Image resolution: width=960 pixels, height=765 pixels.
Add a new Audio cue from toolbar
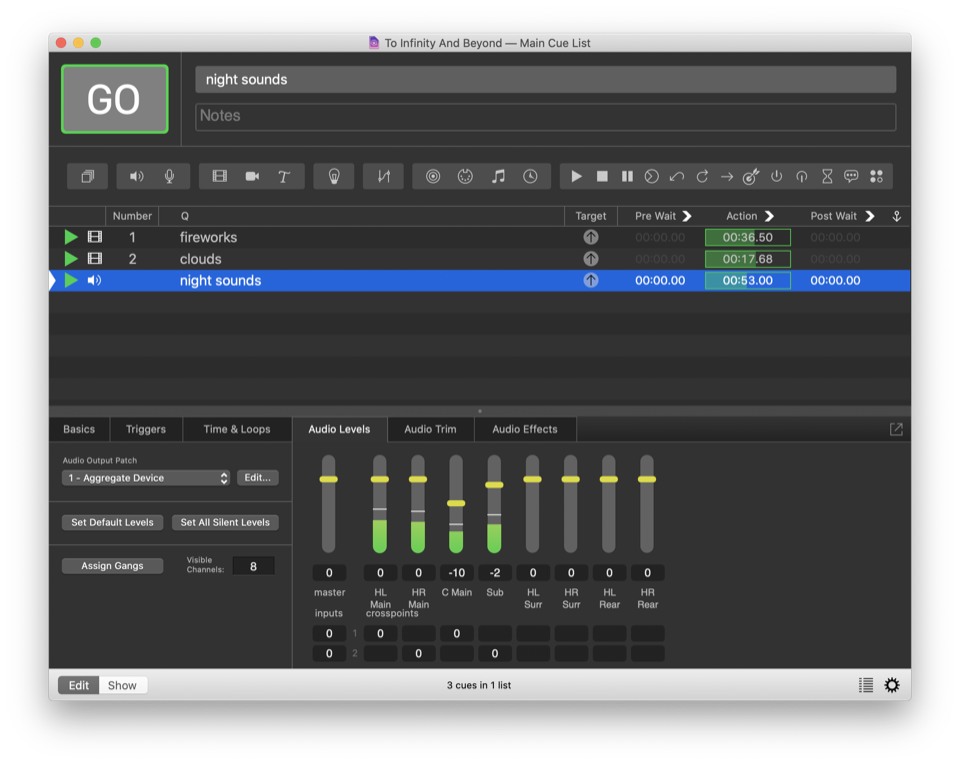137,176
